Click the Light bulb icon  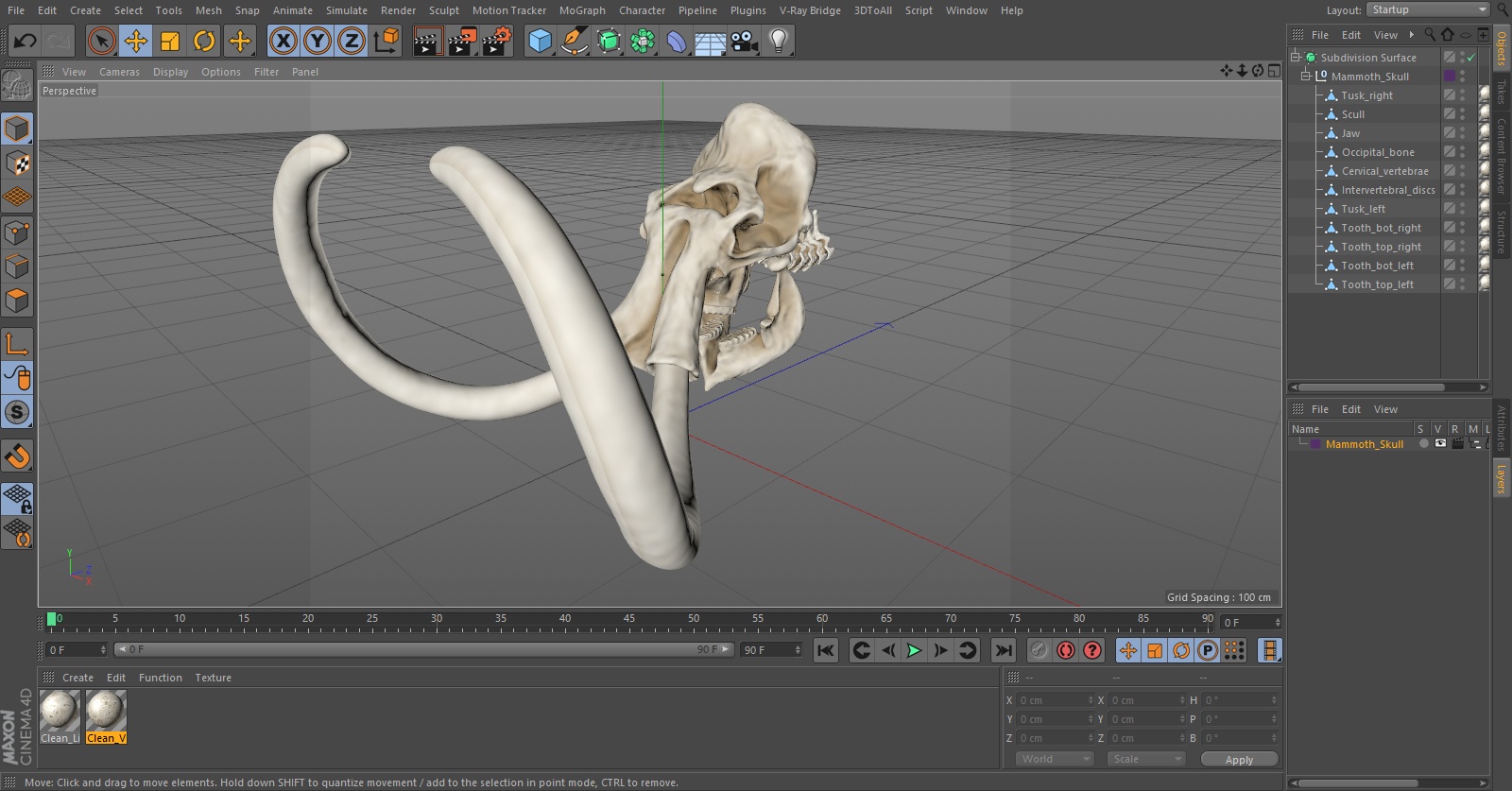coord(778,41)
